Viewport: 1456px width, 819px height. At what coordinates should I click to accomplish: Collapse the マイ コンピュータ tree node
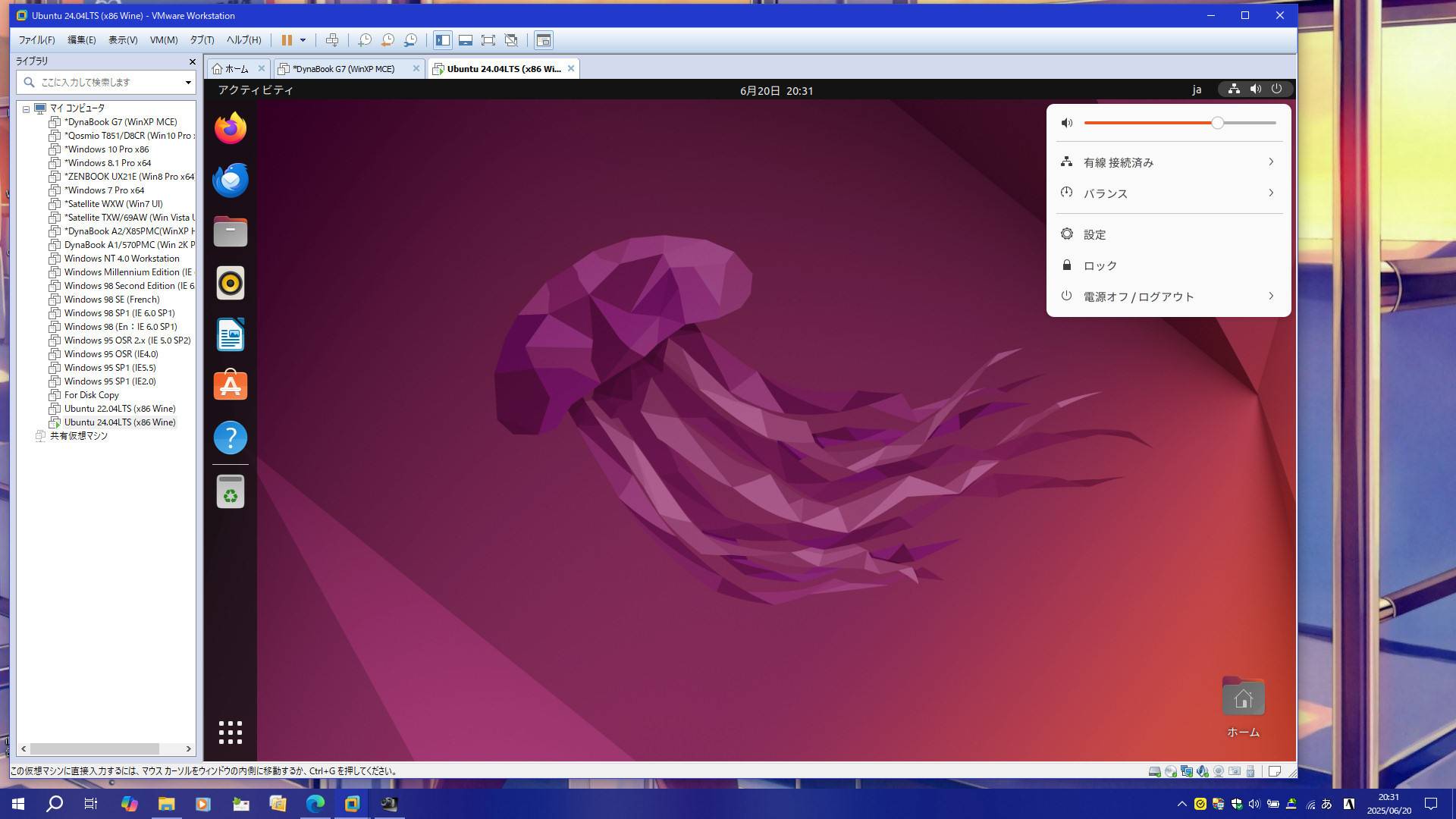[x=26, y=108]
